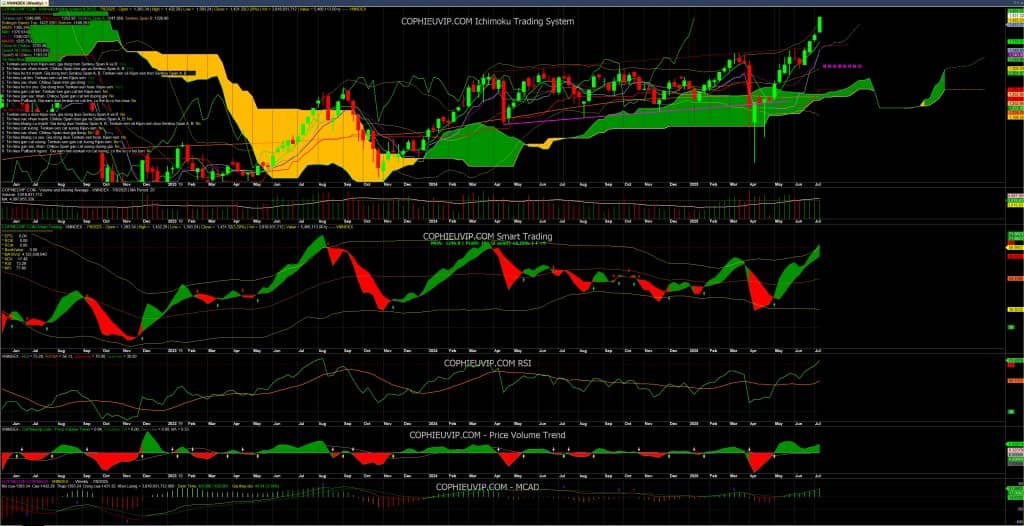This screenshot has width=1024, height=526.
Task: Click the latest July candle at the chart top
Action: (820, 24)
